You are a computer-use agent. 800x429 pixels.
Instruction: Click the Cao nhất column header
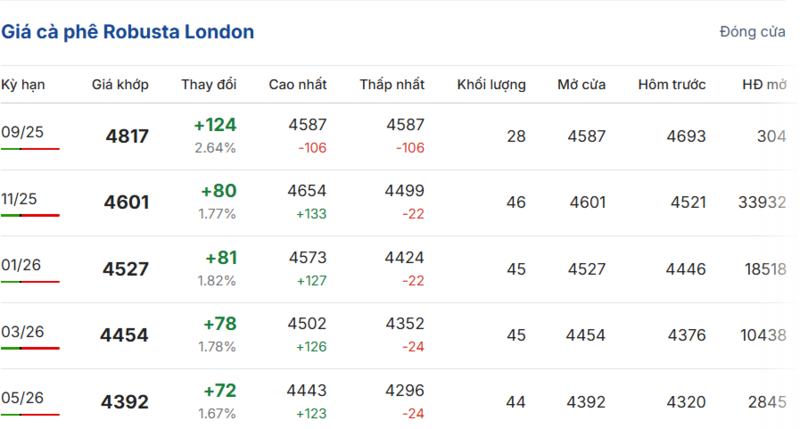pyautogui.click(x=297, y=85)
